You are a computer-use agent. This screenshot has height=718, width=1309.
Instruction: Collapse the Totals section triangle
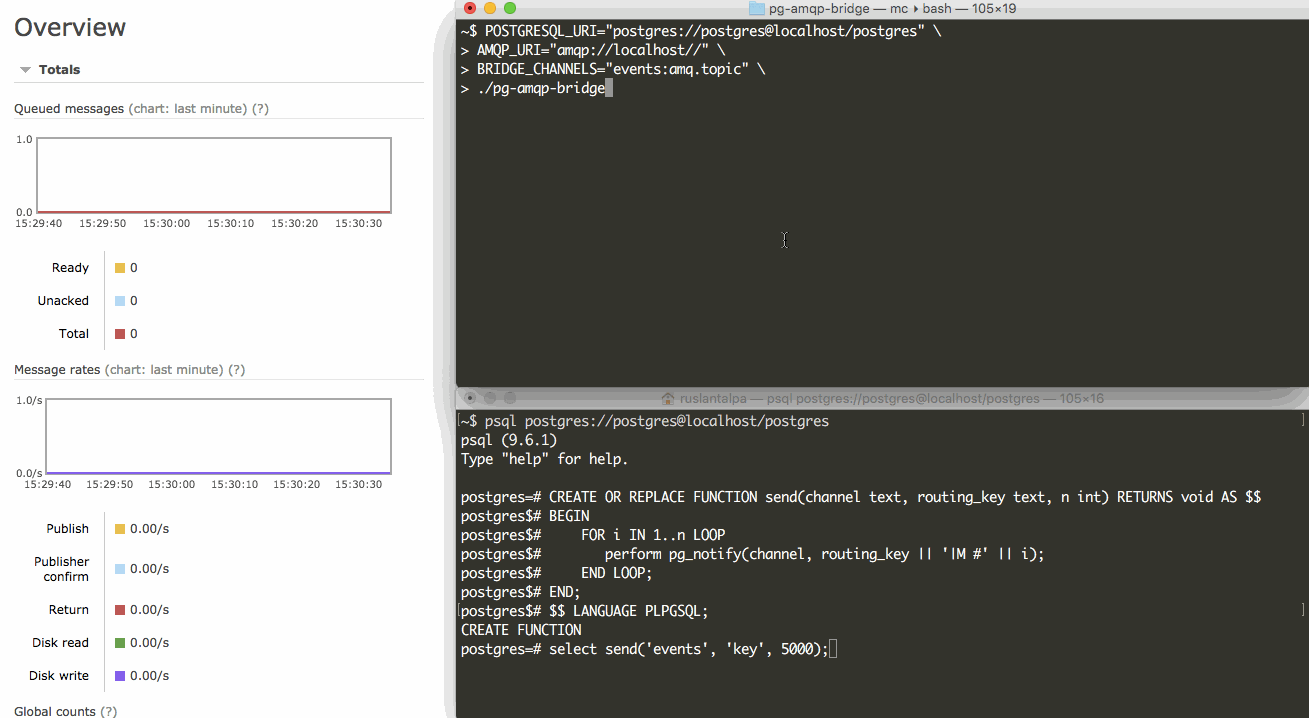tap(26, 70)
